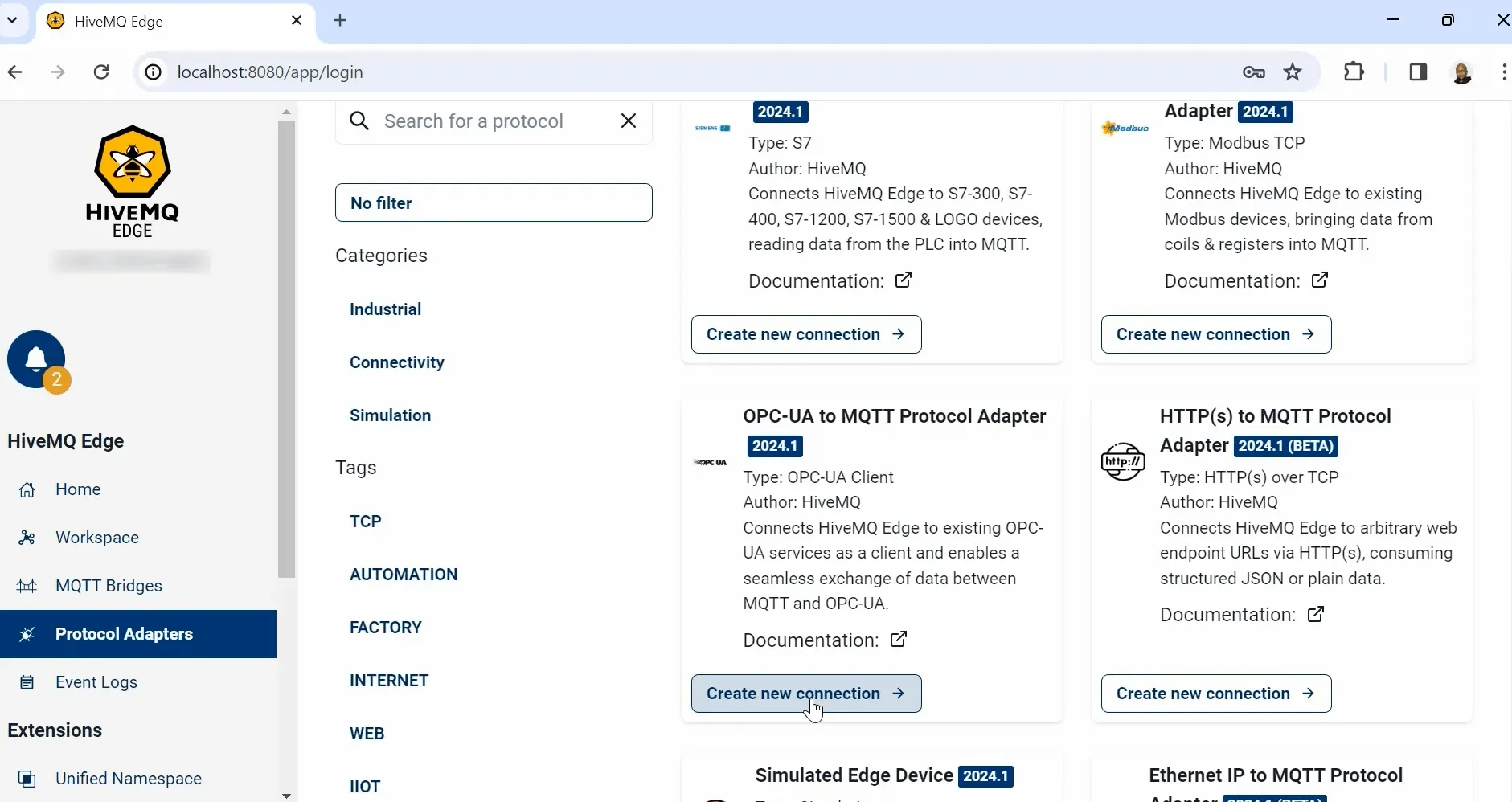This screenshot has height=802, width=1512.
Task: Open the notifications bell
Action: coord(36,359)
